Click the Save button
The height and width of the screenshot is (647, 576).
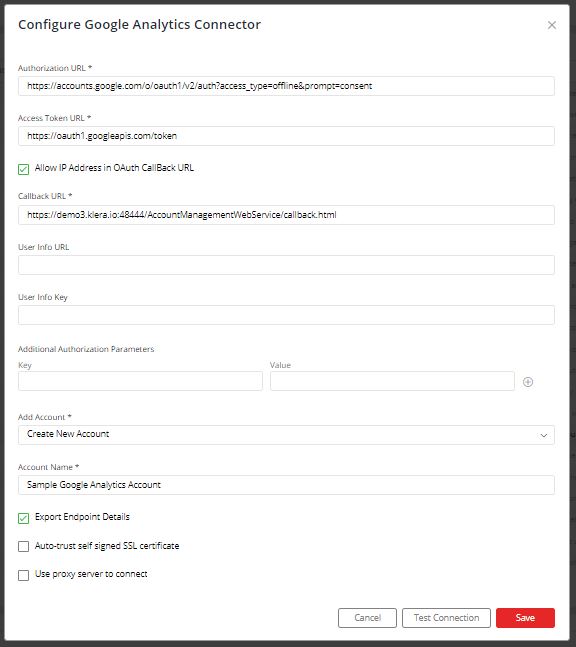[x=525, y=618]
